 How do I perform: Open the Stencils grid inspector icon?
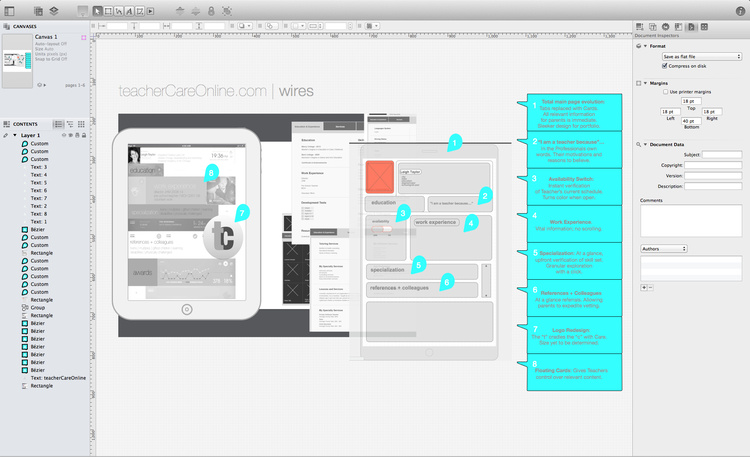click(x=704, y=27)
